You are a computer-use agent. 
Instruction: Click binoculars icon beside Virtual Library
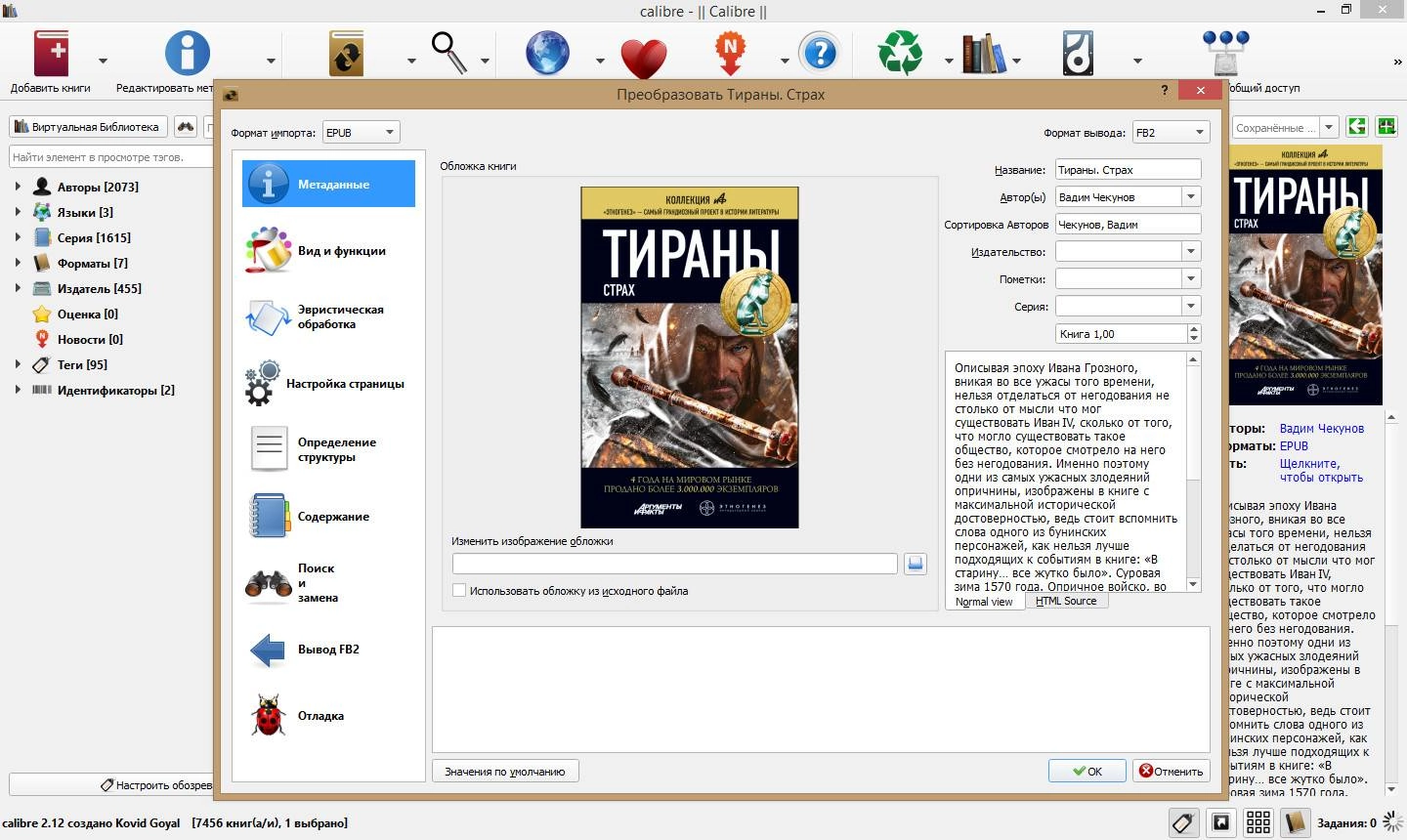[186, 127]
